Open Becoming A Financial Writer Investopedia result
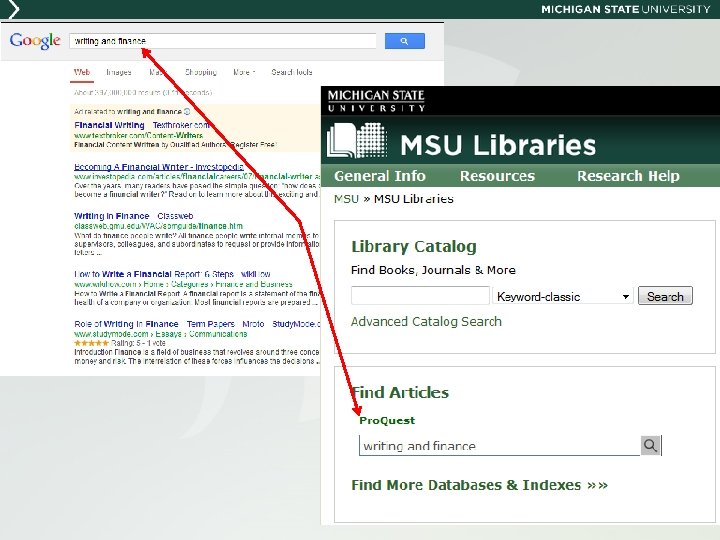 tap(159, 167)
